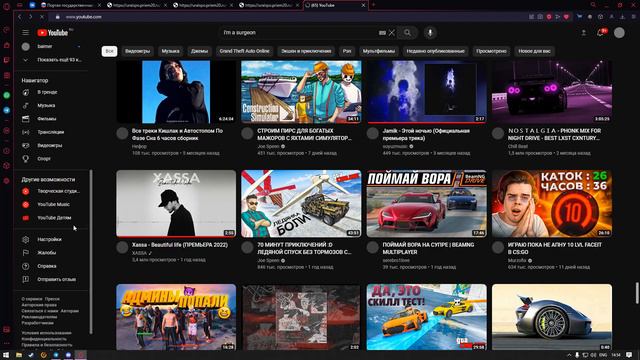Viewport: 640px width, 360px height.
Task: Select the Все filter chip
Action: coord(109,51)
